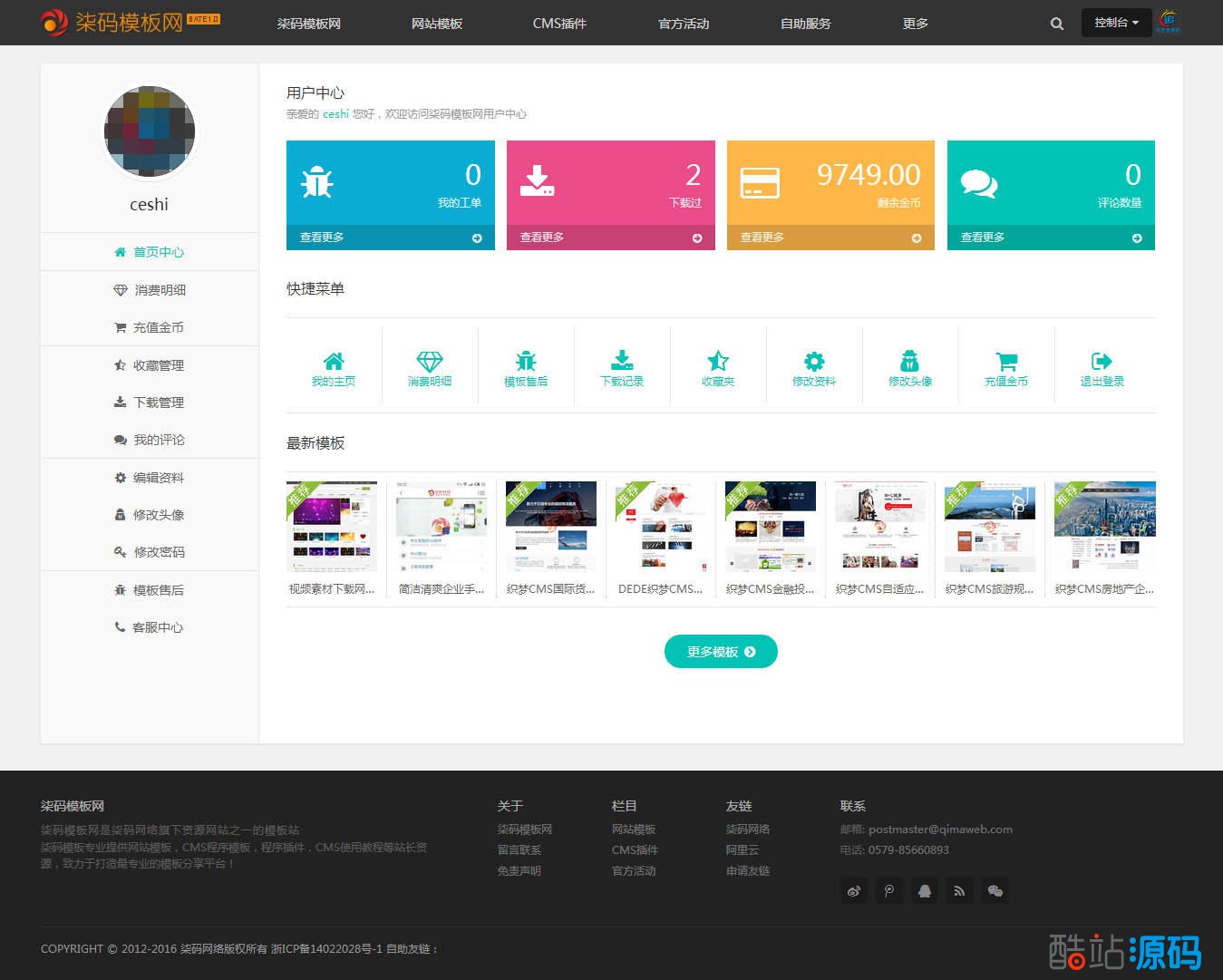This screenshot has width=1223, height=980.
Task: Open the 视频素材下载网 template thumbnail
Action: point(332,527)
